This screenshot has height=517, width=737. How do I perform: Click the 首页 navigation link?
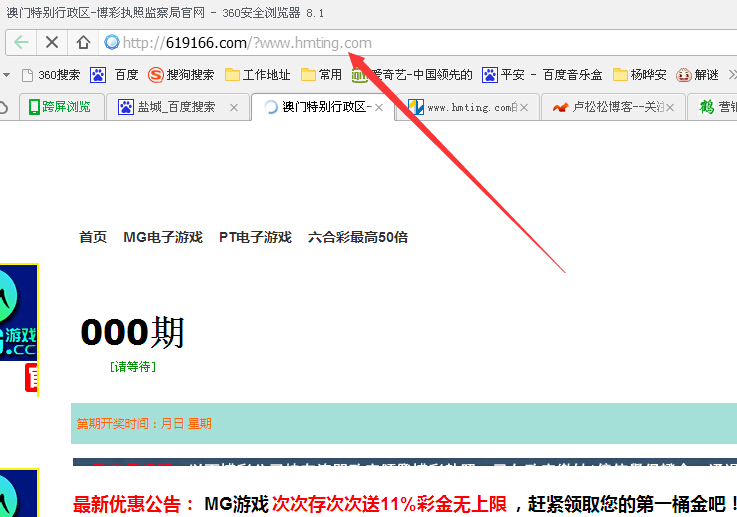pyautogui.click(x=93, y=237)
